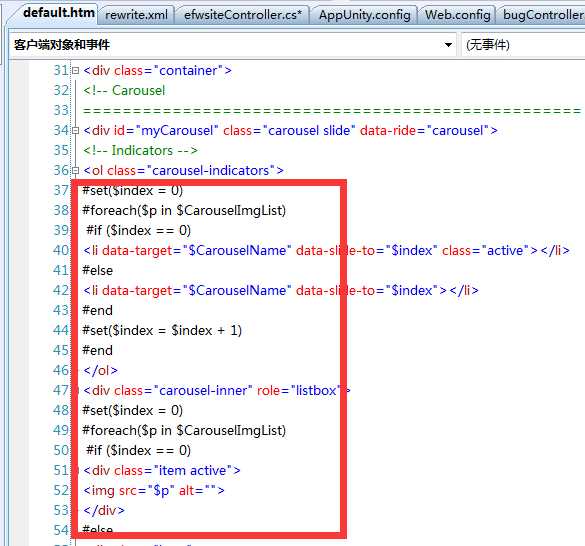
Task: Click '#else' on line 41
Action: pos(97,270)
